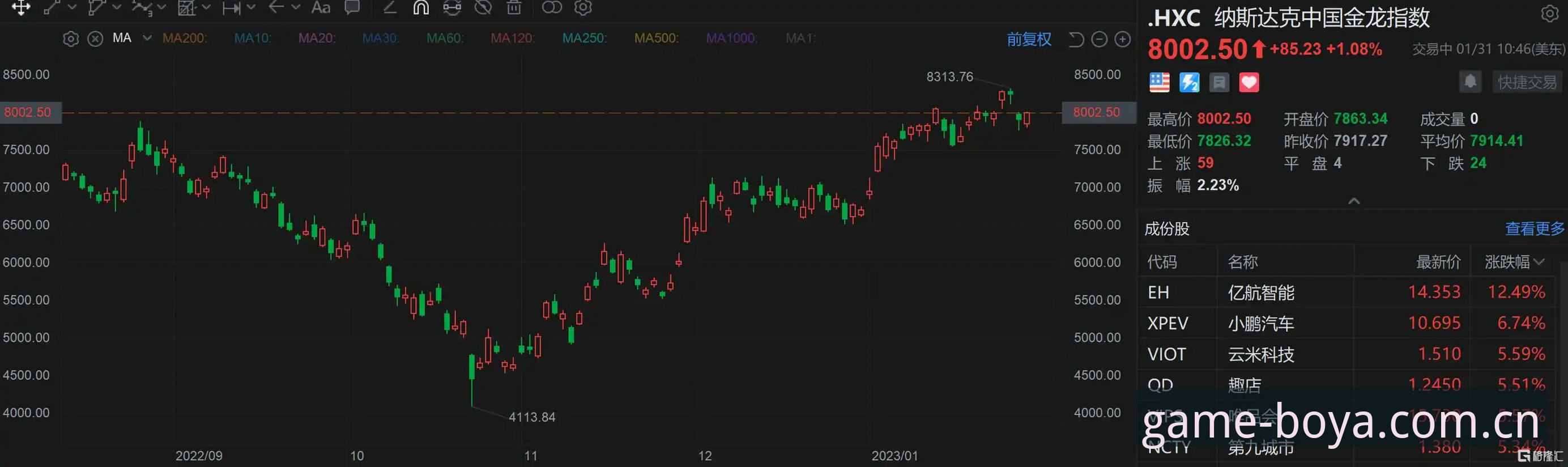The width and height of the screenshot is (1568, 467).
Task: Expand the MA indicator dropdown
Action: pyautogui.click(x=147, y=38)
